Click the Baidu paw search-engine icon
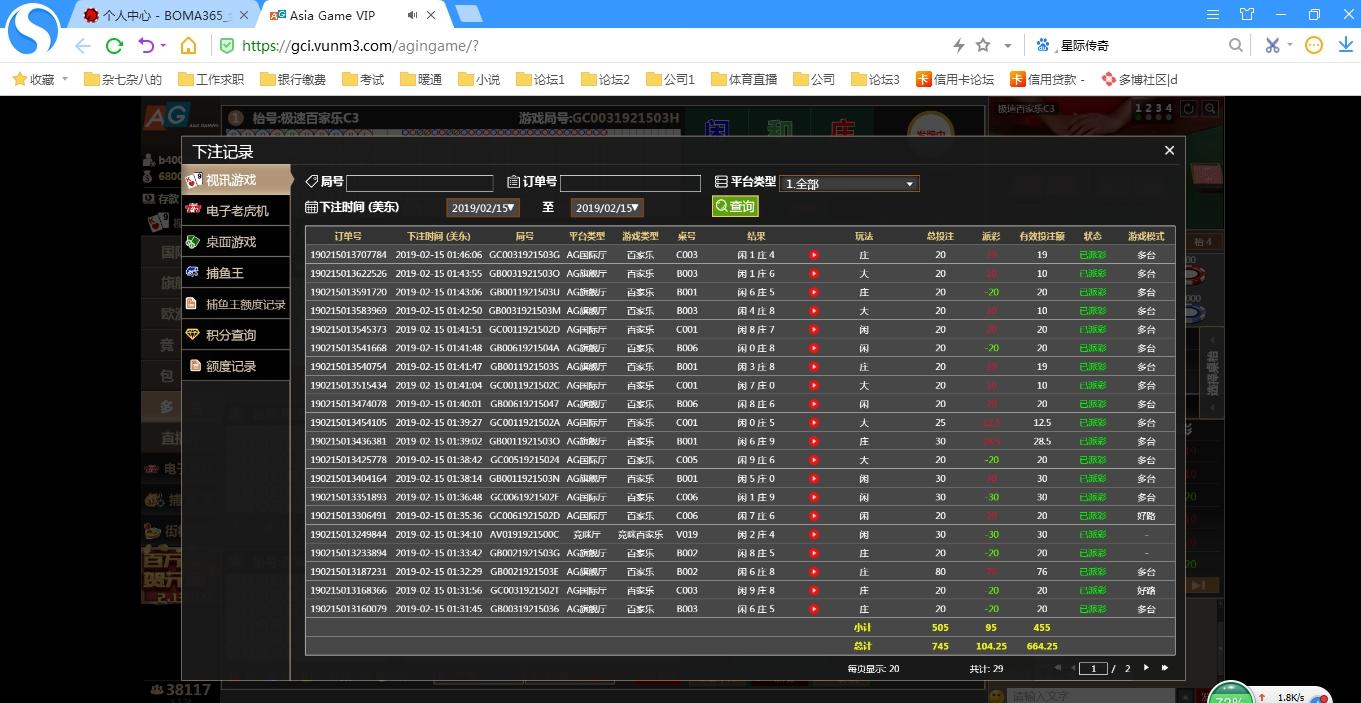The image size is (1361, 703). point(1044,46)
